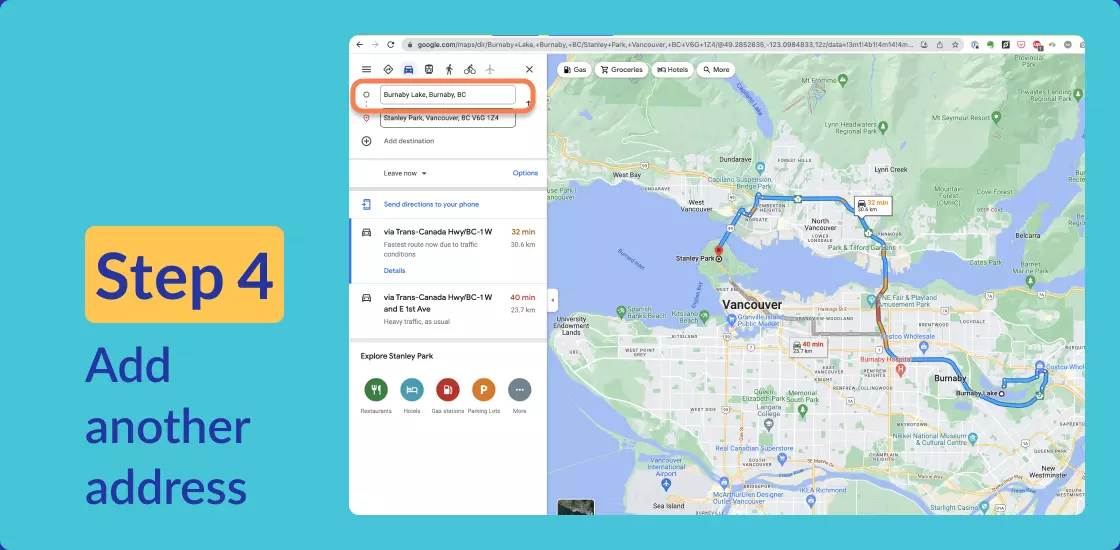Click the Add destination label

pos(409,141)
